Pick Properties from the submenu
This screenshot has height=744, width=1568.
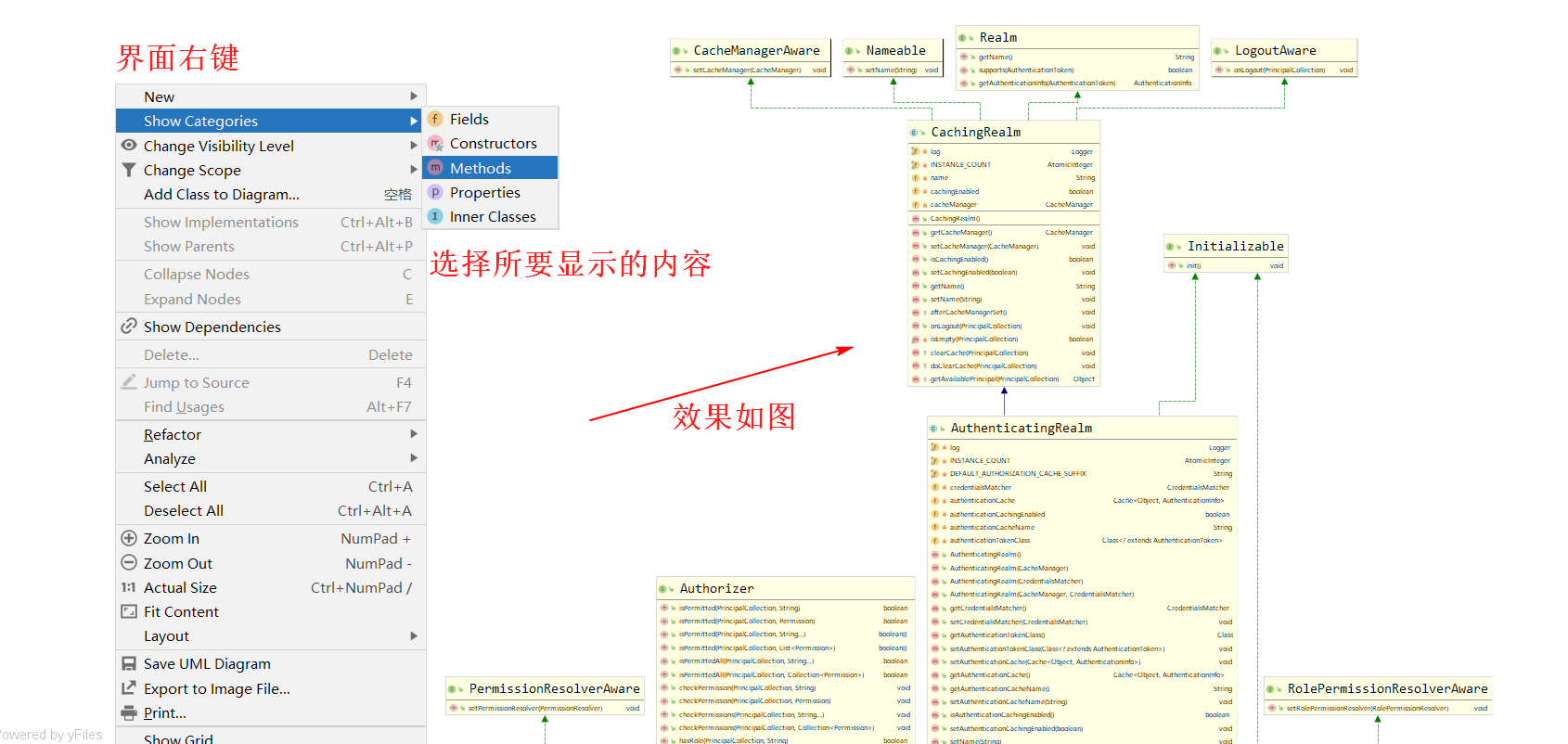pos(490,192)
